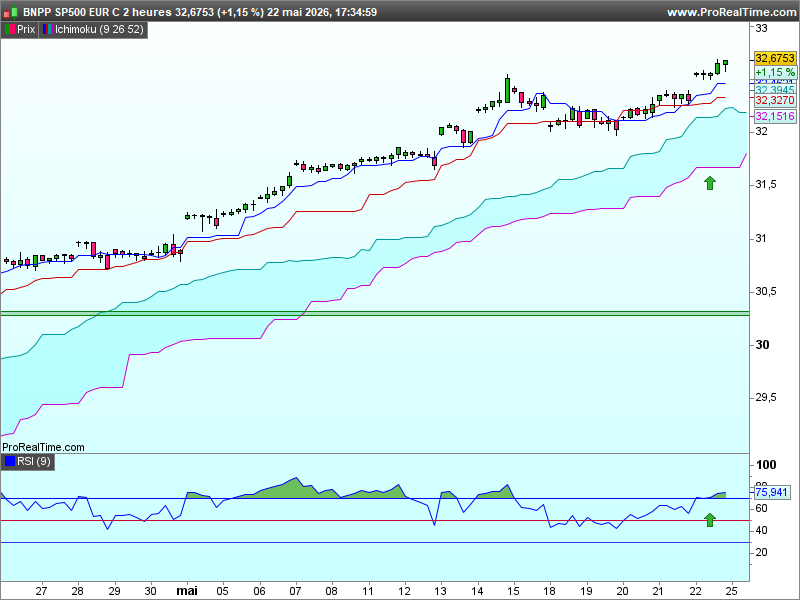Click the 29,5 price axis value
The width and height of the screenshot is (800, 600).
coord(766,397)
